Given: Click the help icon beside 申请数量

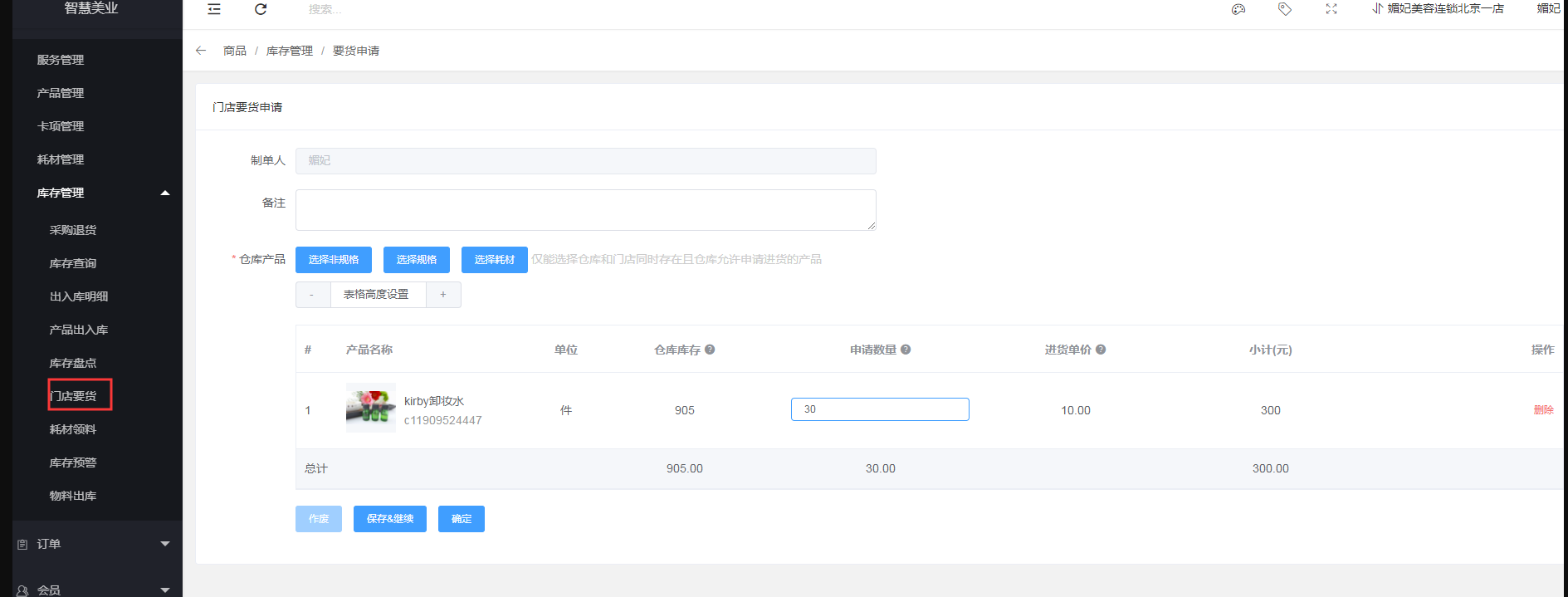Looking at the screenshot, I should 906,350.
